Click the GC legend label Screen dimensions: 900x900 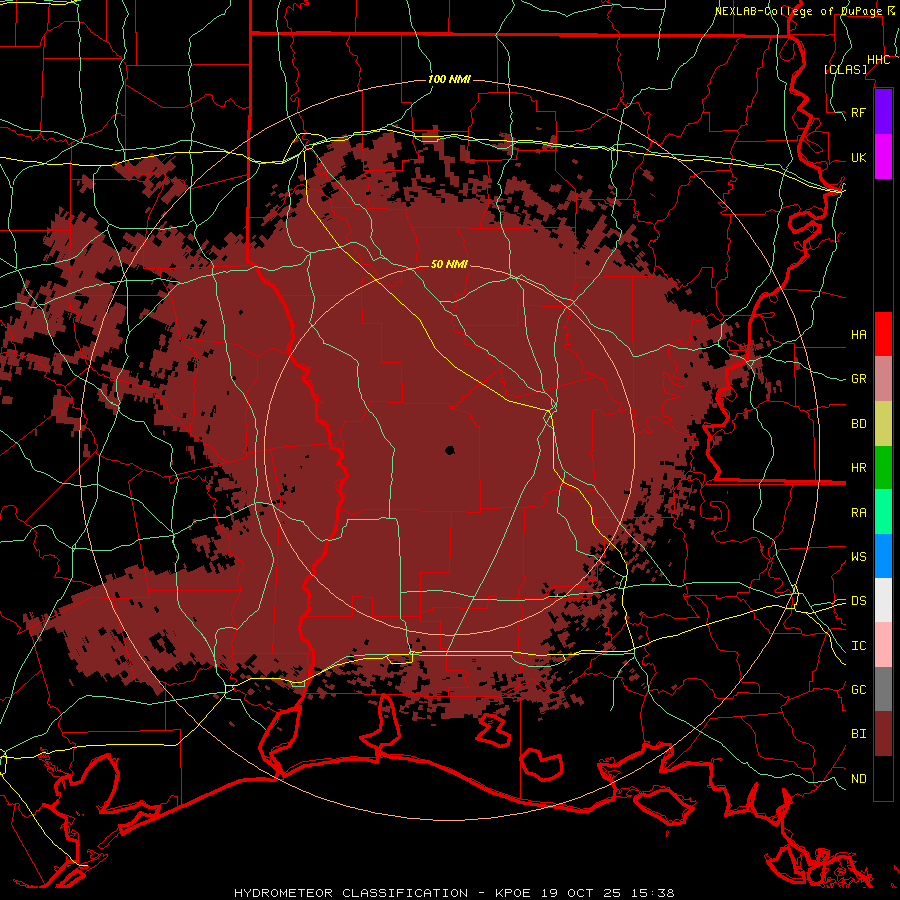(x=858, y=690)
